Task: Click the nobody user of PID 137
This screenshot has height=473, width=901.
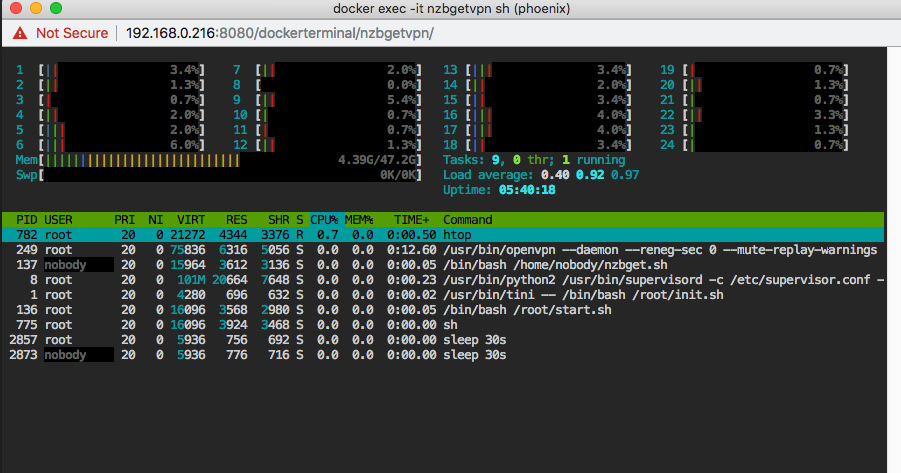Action: pyautogui.click(x=65, y=264)
